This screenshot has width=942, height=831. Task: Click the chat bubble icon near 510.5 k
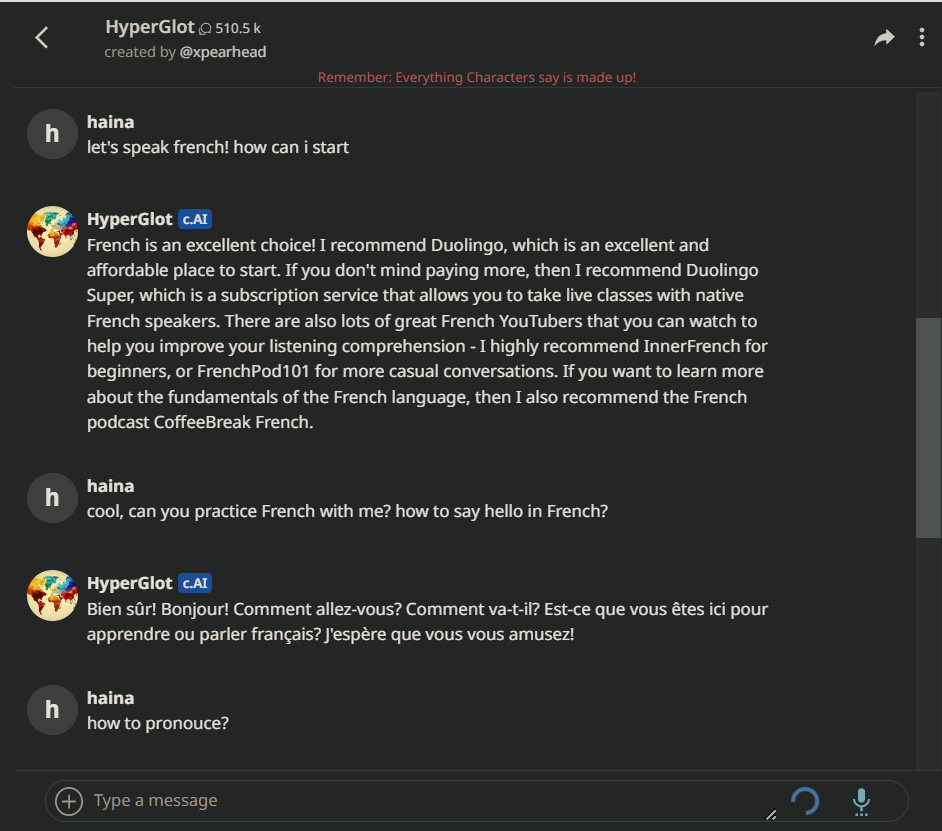(x=205, y=29)
